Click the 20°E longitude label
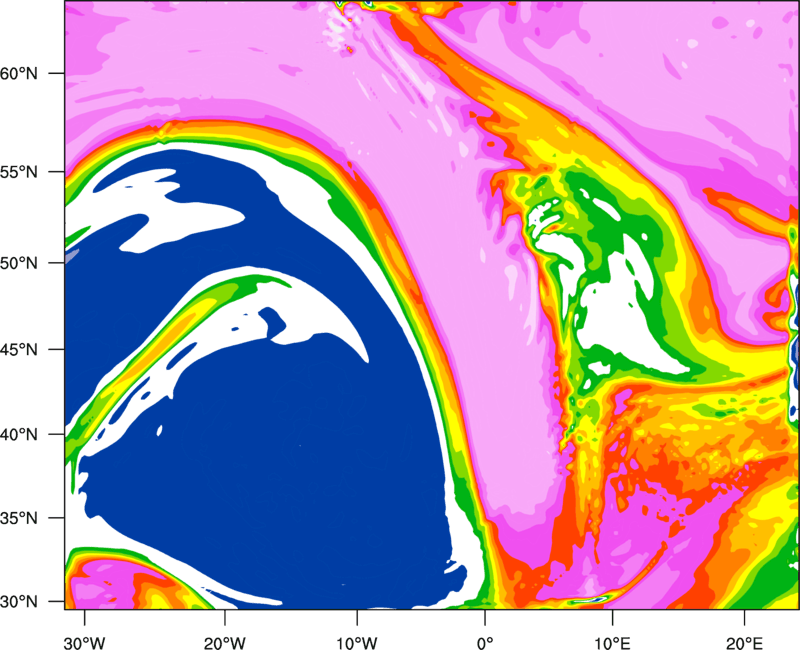This screenshot has height=650, width=800. 744,643
